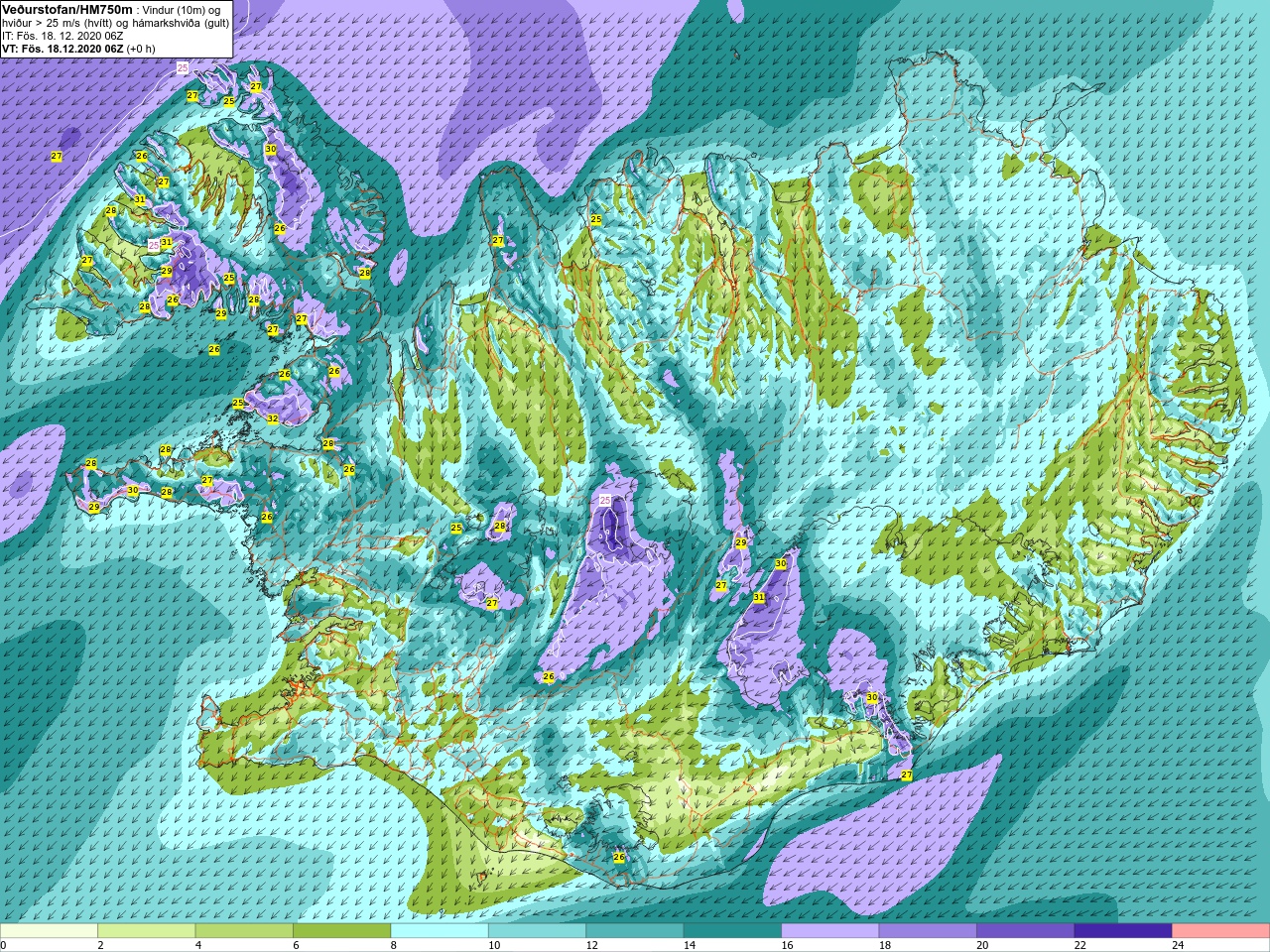Click legend tick label 4
This screenshot has height=952, width=1270.
pyautogui.click(x=199, y=945)
